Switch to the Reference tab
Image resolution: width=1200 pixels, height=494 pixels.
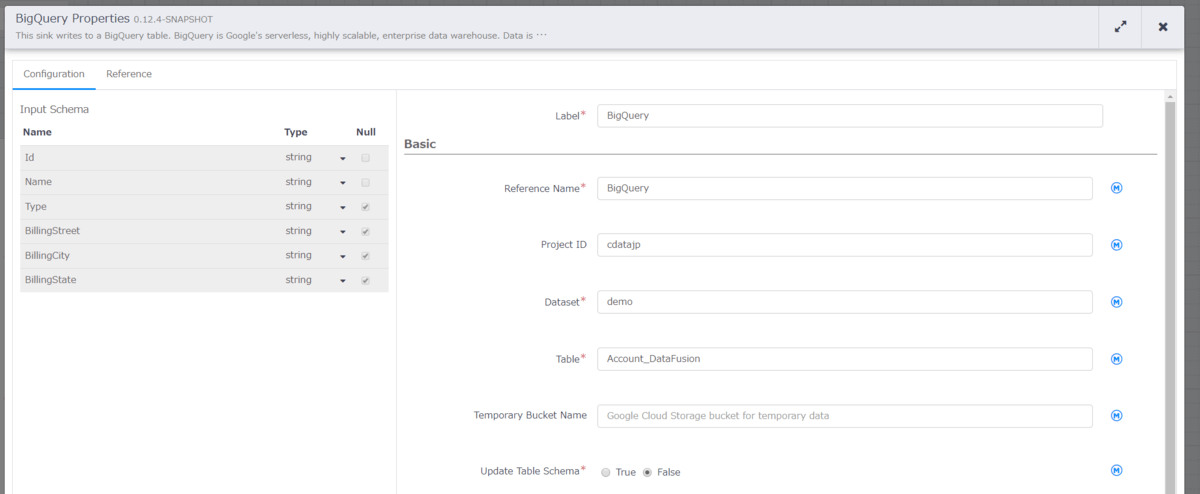click(x=129, y=74)
